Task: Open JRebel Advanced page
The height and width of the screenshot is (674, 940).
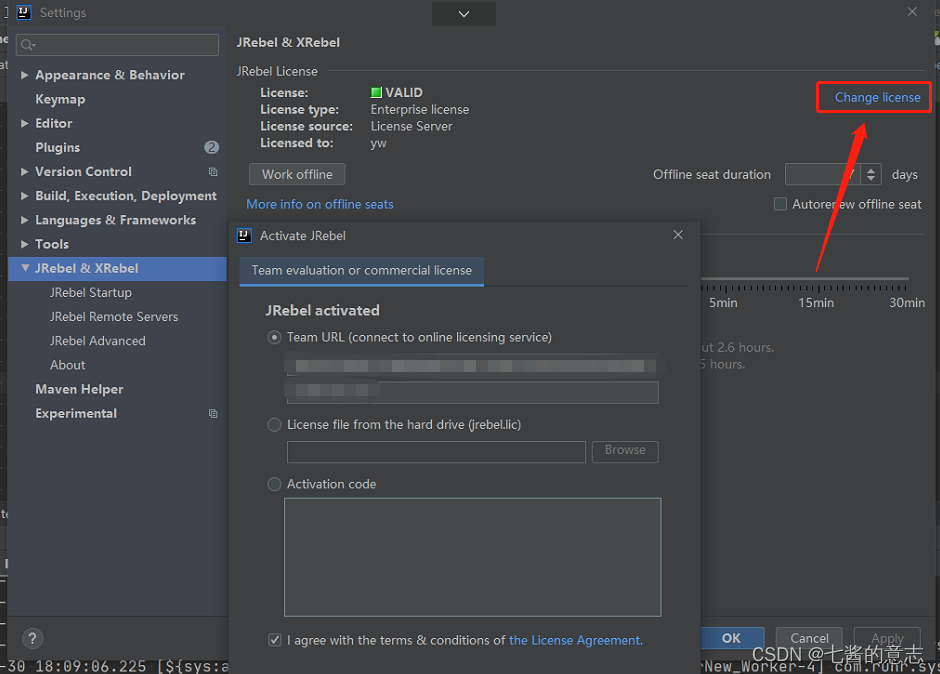Action: point(98,341)
